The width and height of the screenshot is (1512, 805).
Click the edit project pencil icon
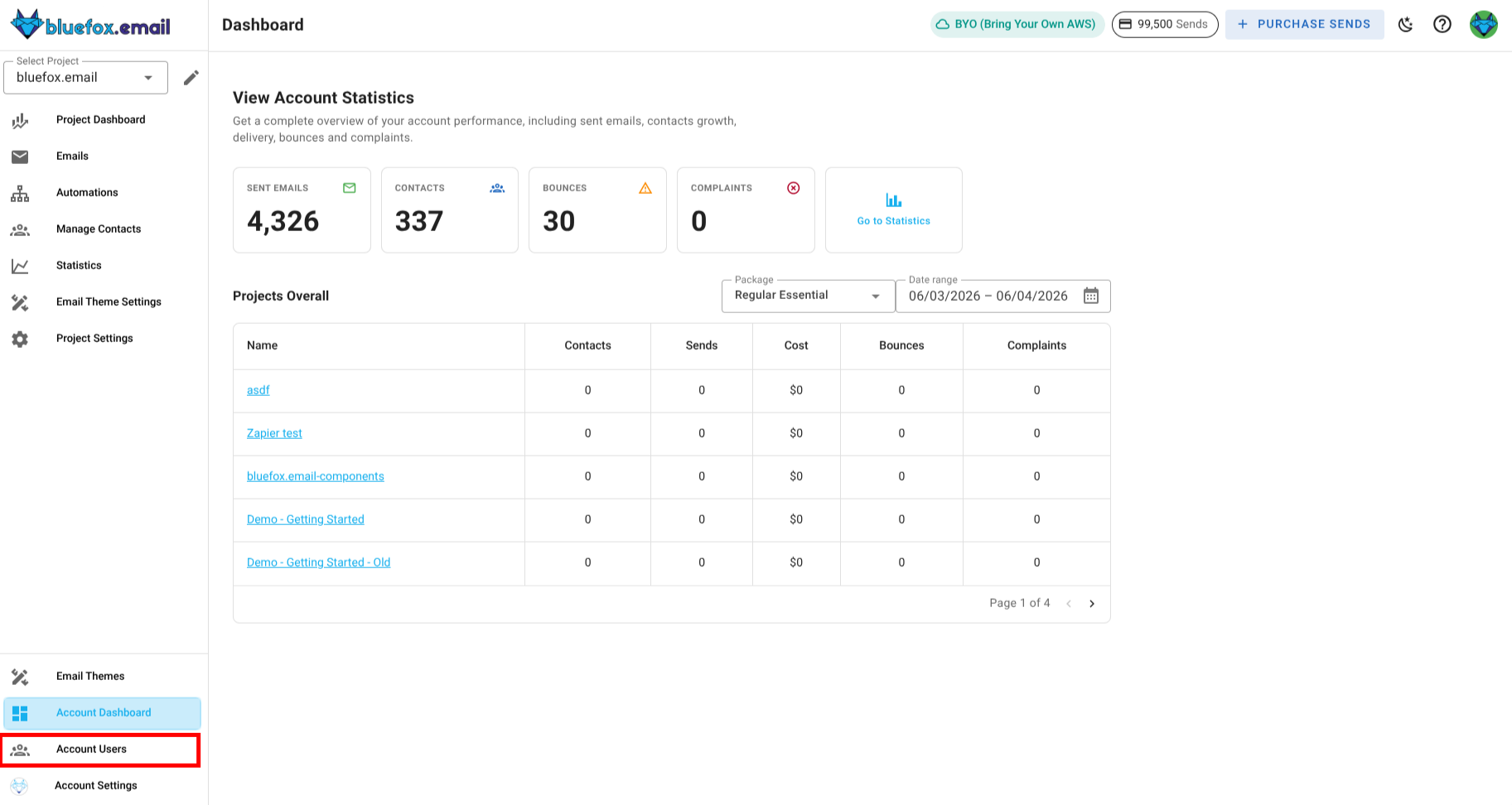[x=191, y=78]
